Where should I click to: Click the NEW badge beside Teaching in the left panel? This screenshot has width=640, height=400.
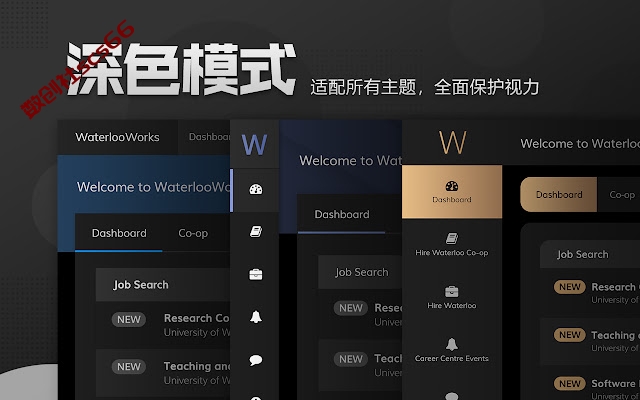coord(129,367)
